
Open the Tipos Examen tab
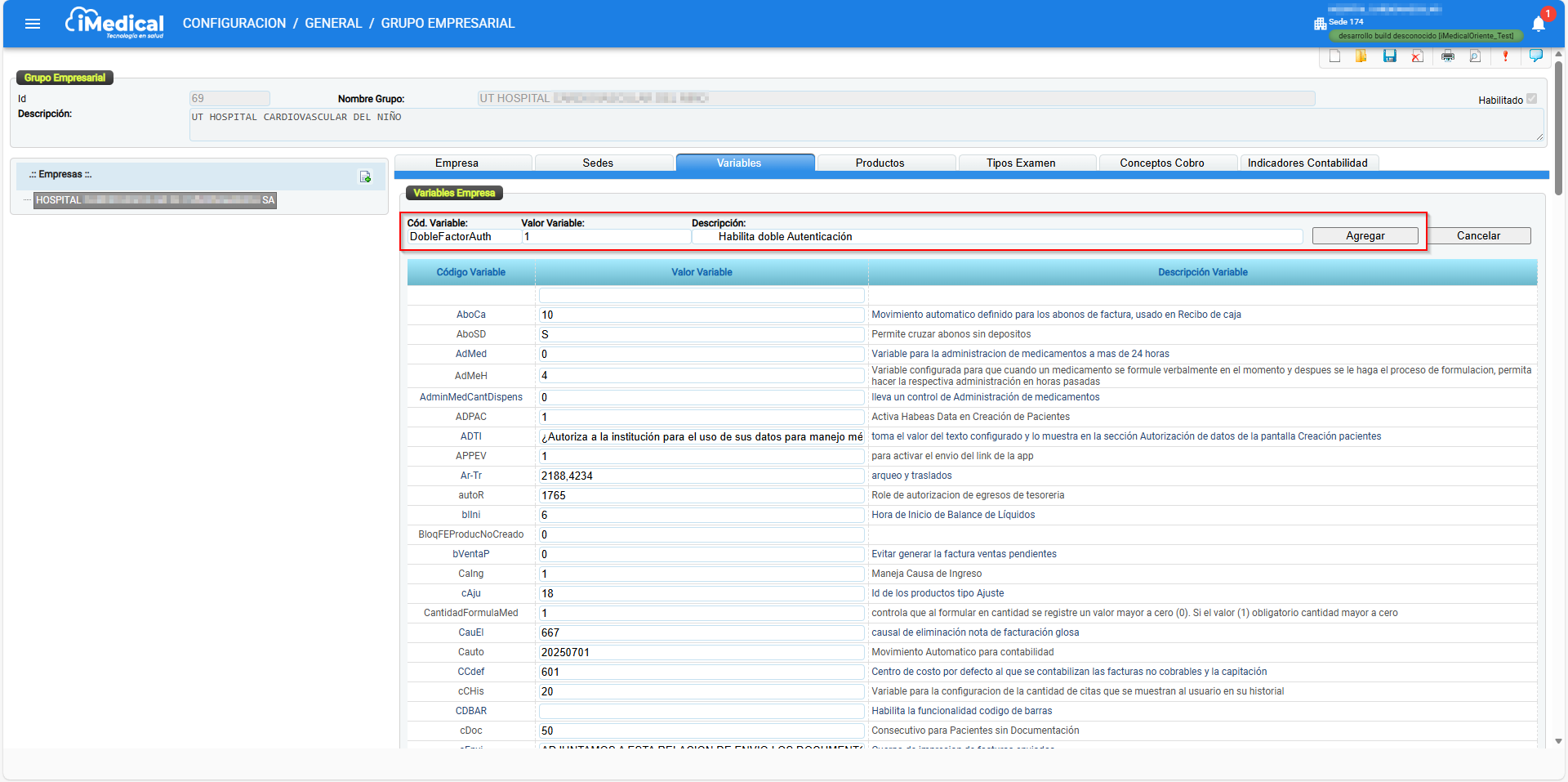click(1021, 163)
